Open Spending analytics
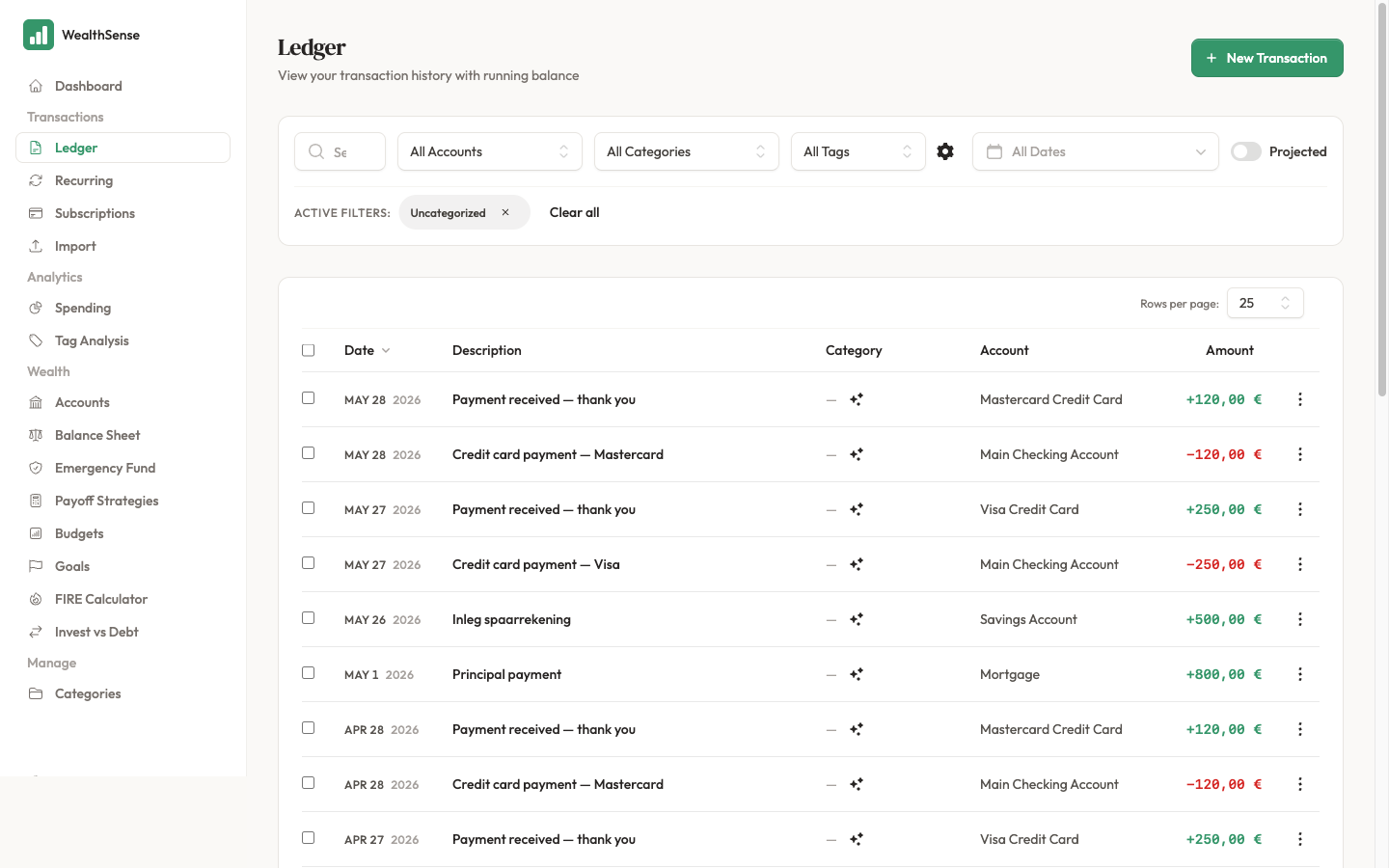This screenshot has height=868, width=1389. point(123,308)
